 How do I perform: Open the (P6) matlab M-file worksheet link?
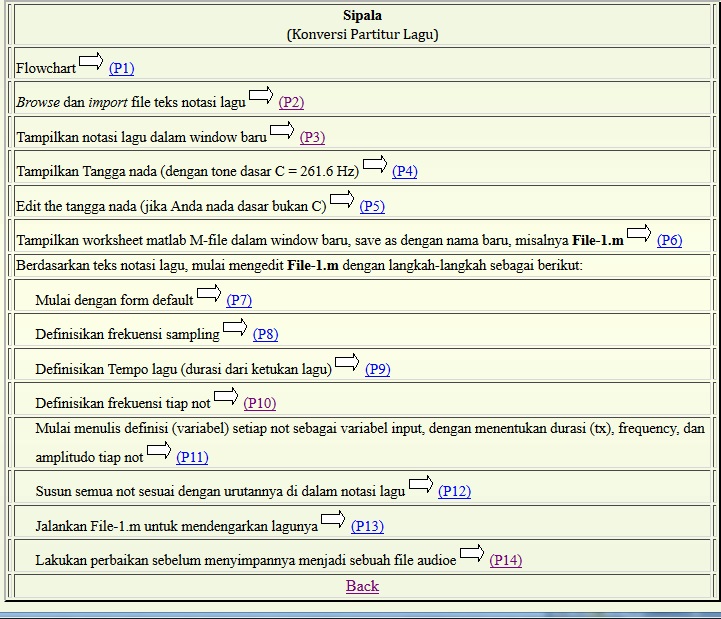pyautogui.click(x=670, y=240)
